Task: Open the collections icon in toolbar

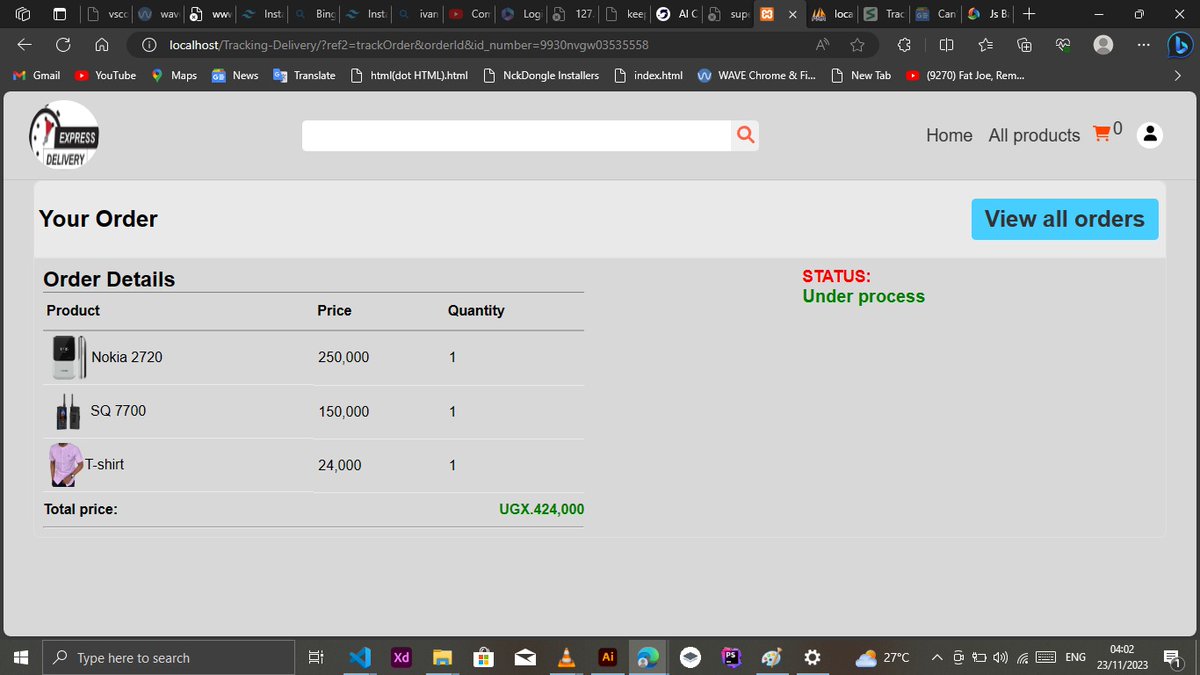Action: 1024,45
